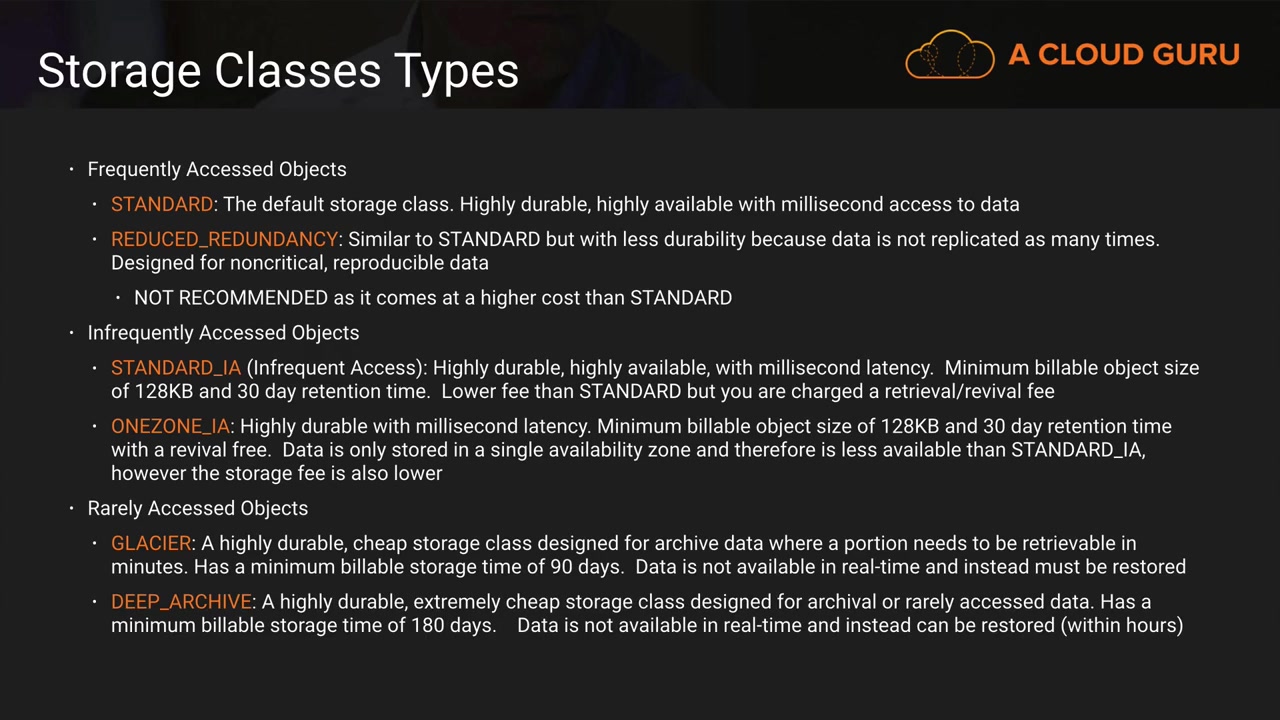Image resolution: width=1280 pixels, height=720 pixels.
Task: Click the orange STANDARD class label
Action: [x=161, y=204]
